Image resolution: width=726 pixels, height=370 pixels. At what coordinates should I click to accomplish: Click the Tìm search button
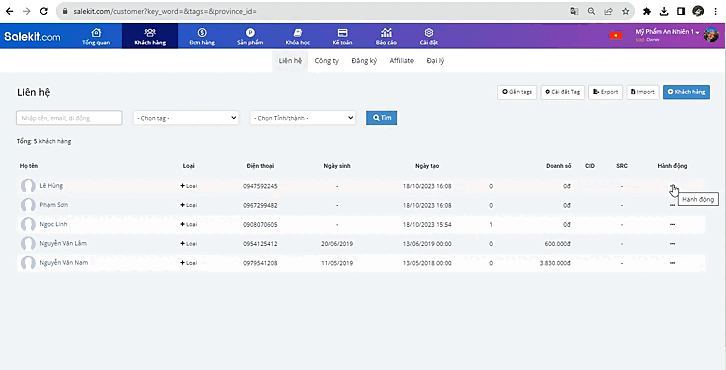coord(382,118)
